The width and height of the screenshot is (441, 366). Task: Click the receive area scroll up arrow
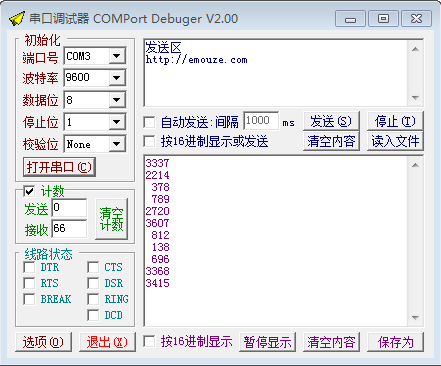[x=415, y=165]
